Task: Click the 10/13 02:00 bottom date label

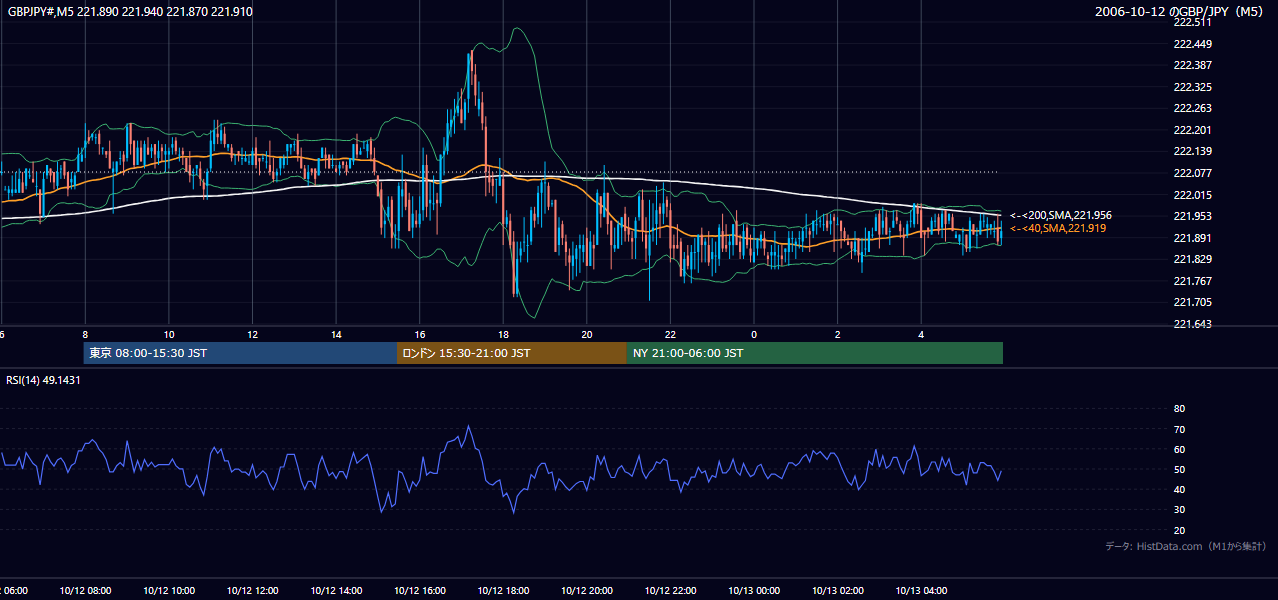Action: (838, 591)
